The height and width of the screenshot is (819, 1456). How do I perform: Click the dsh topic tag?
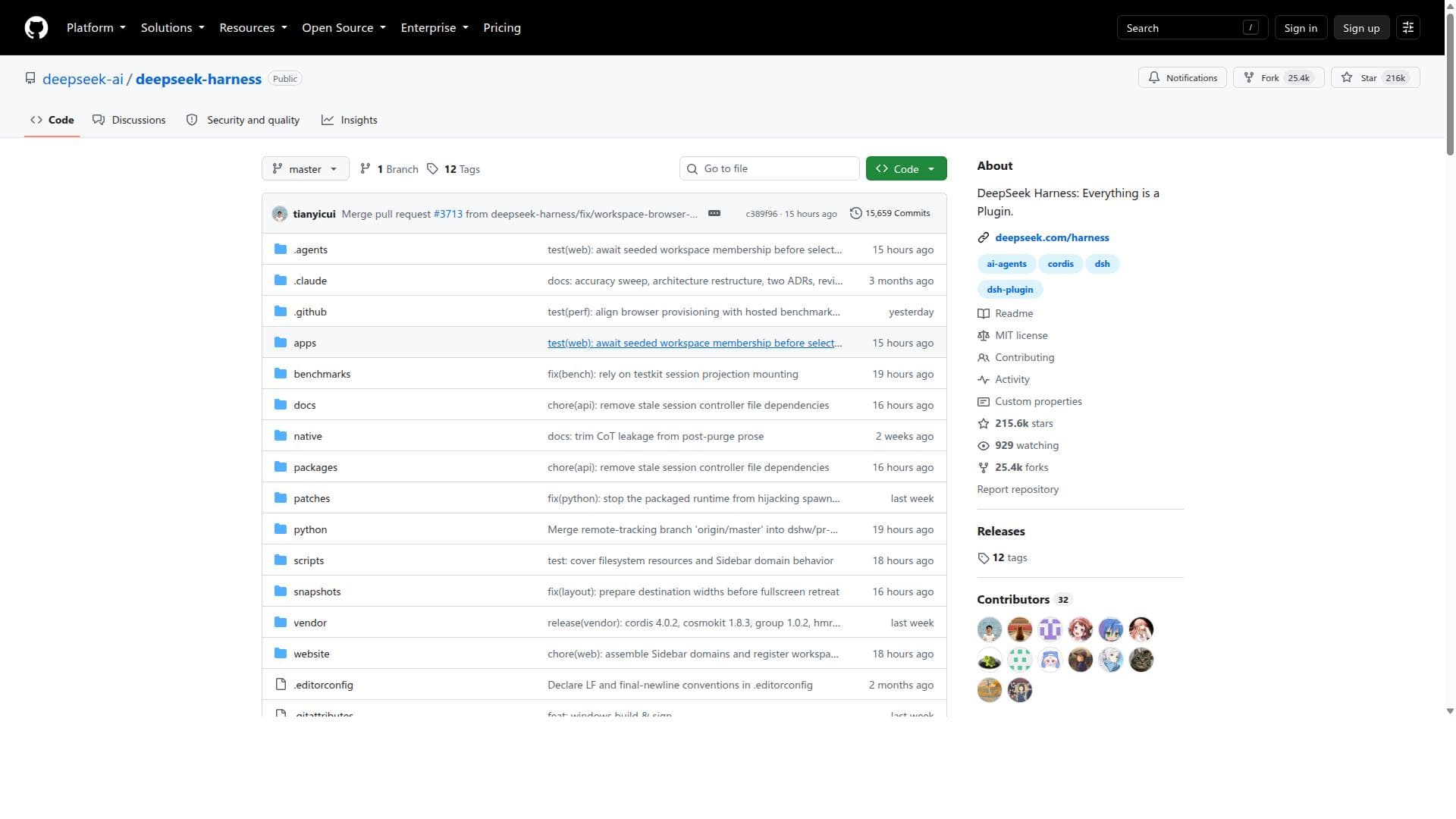[1102, 264]
